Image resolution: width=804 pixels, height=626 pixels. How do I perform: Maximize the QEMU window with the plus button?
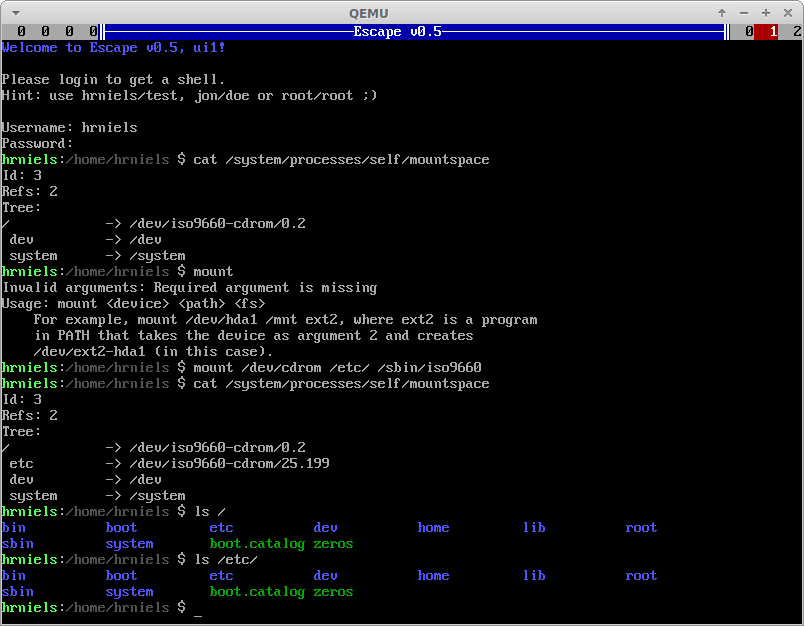click(x=766, y=13)
